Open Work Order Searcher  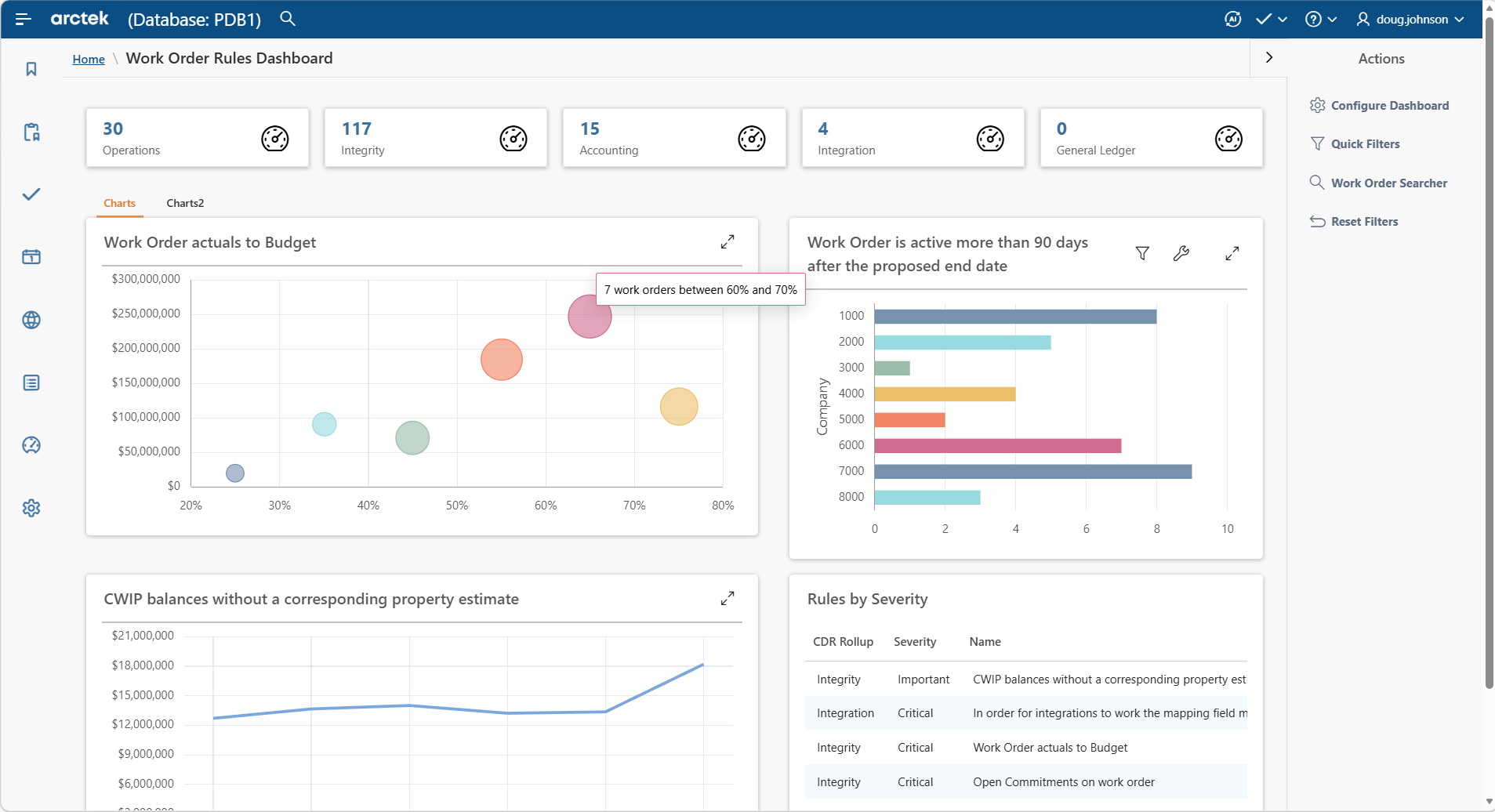[1378, 183]
